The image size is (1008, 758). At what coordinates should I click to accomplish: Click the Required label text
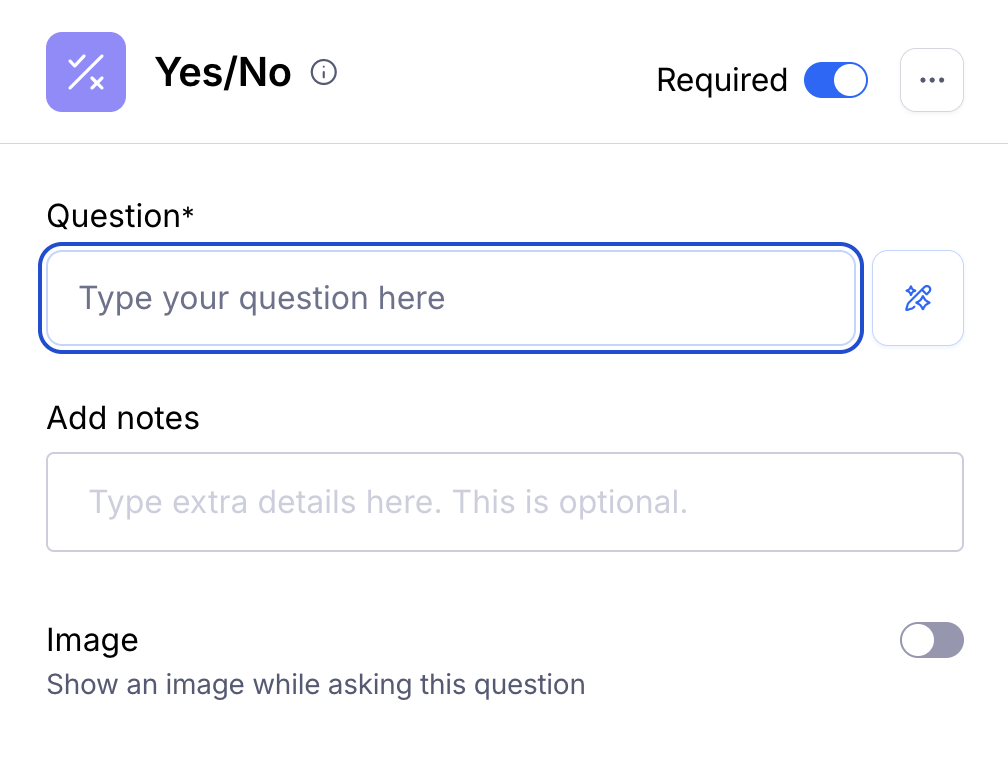click(722, 80)
